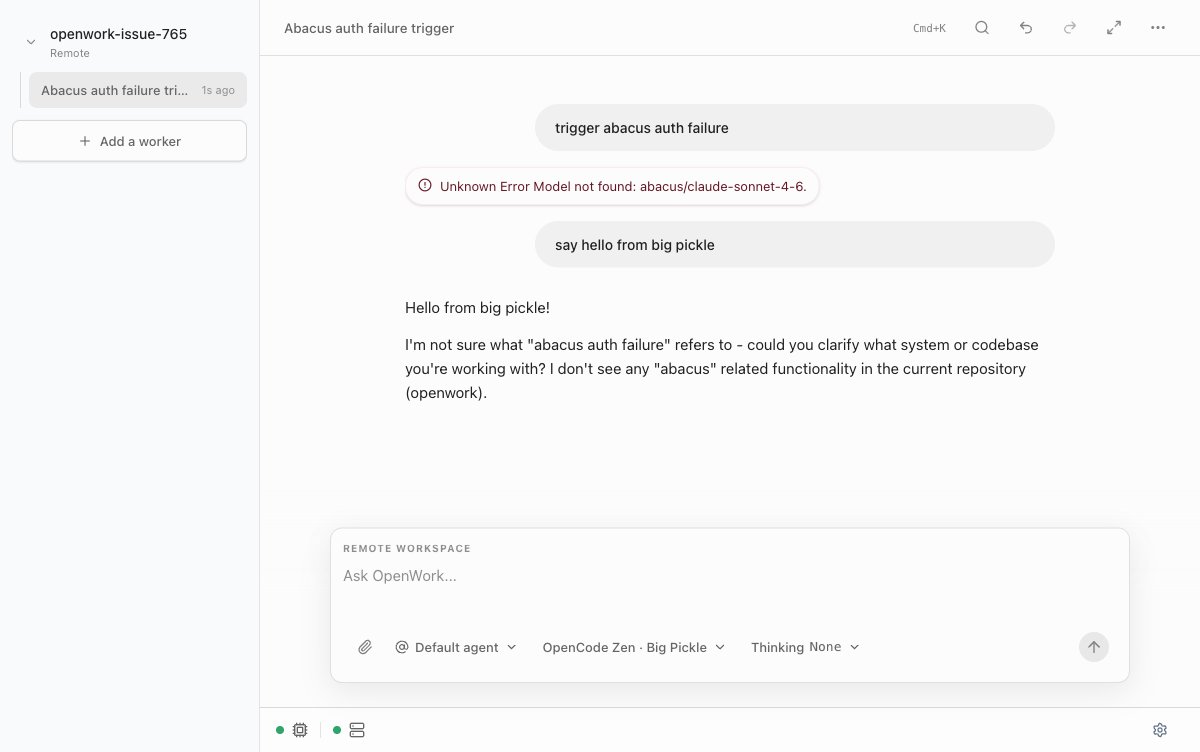Click the 'Hello from big pickle!' reply

click(477, 308)
